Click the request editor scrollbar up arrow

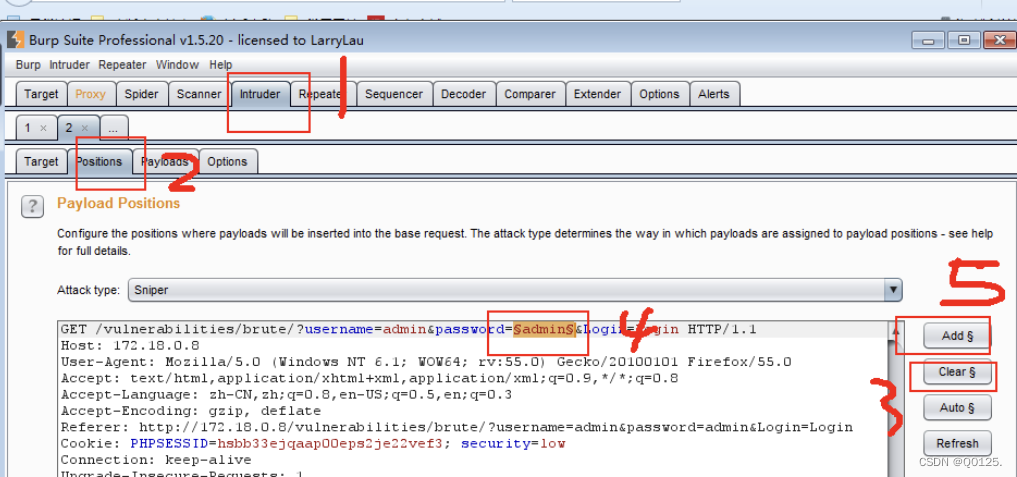click(895, 330)
